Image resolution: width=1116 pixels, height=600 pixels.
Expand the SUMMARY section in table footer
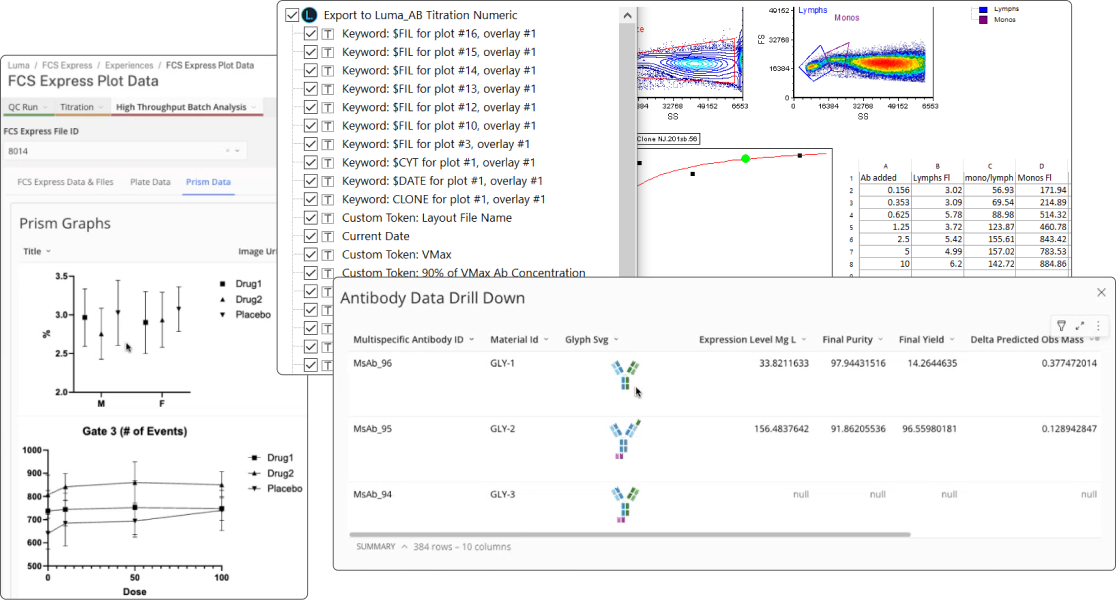pos(404,547)
